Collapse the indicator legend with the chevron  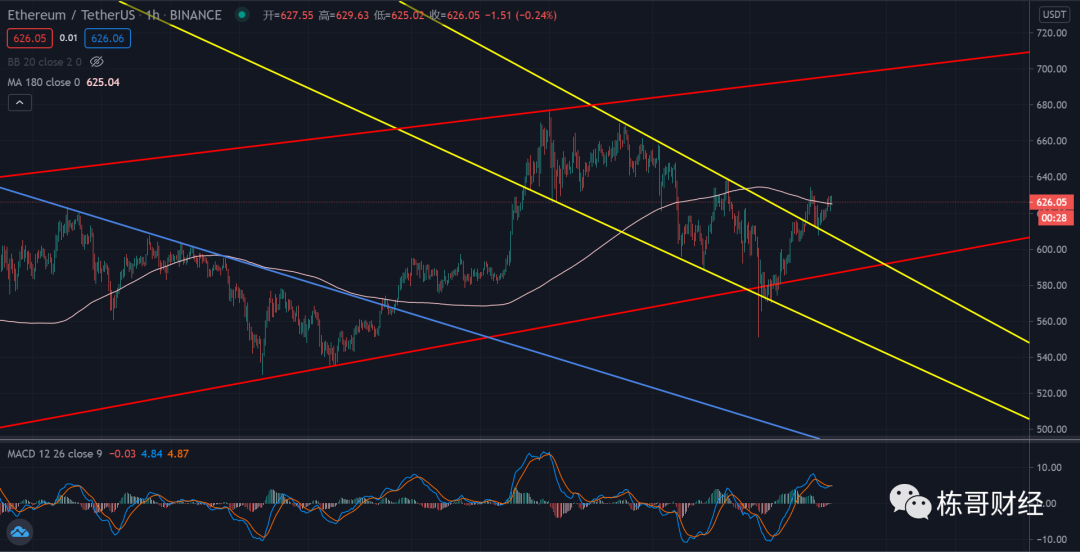tap(17, 102)
